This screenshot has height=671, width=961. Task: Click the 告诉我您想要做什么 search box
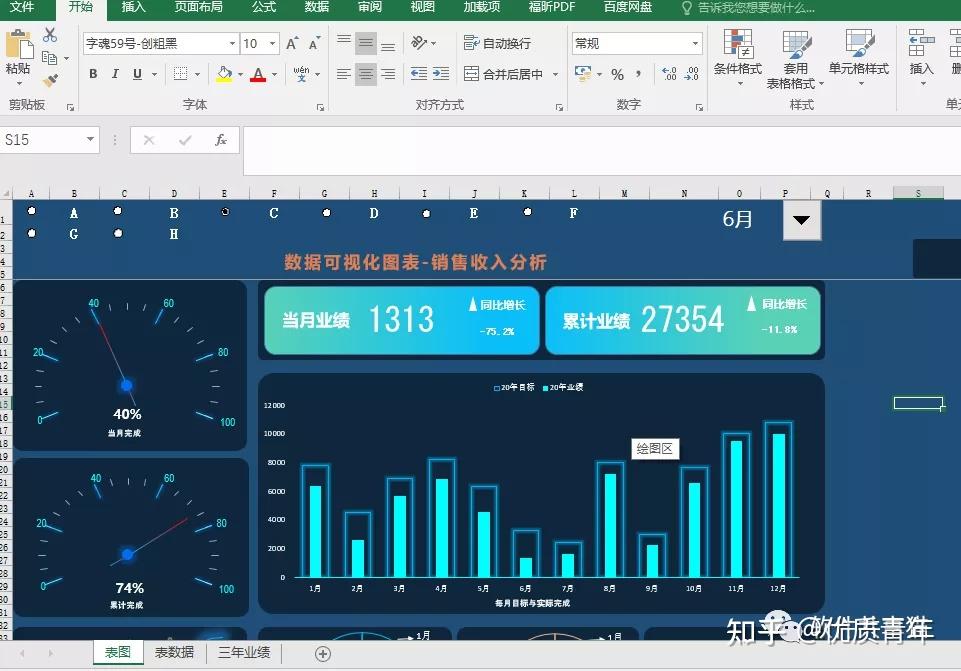pyautogui.click(x=749, y=8)
